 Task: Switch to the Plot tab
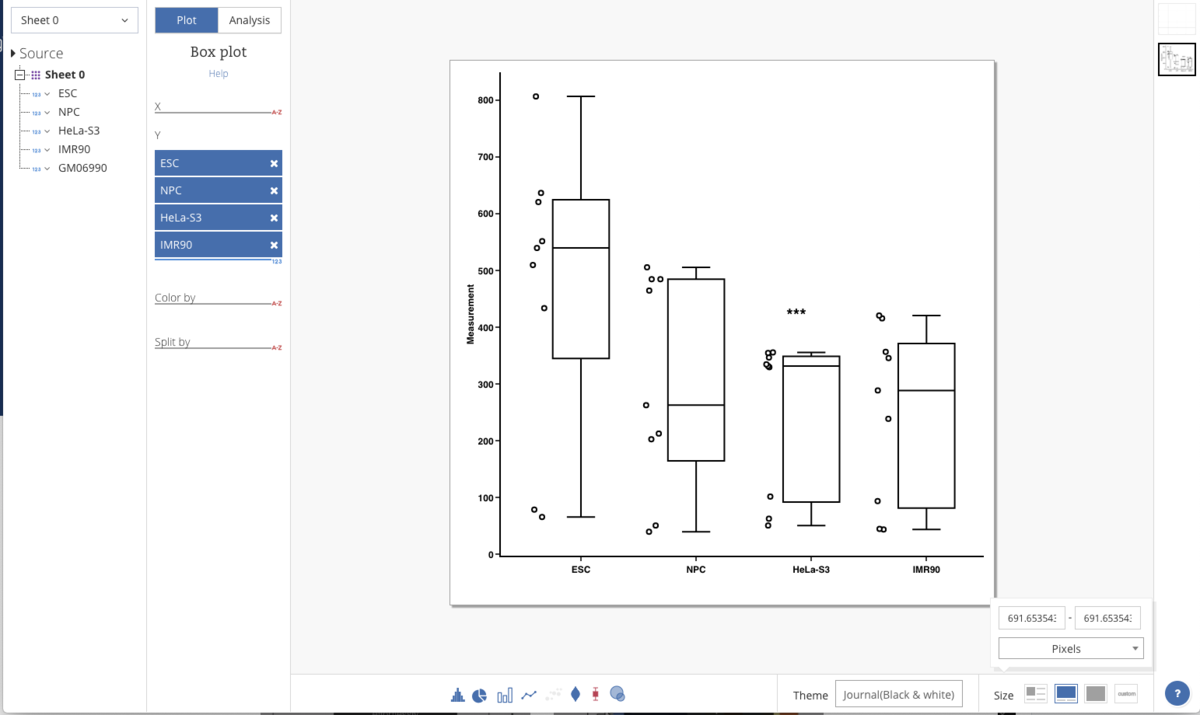(x=186, y=20)
